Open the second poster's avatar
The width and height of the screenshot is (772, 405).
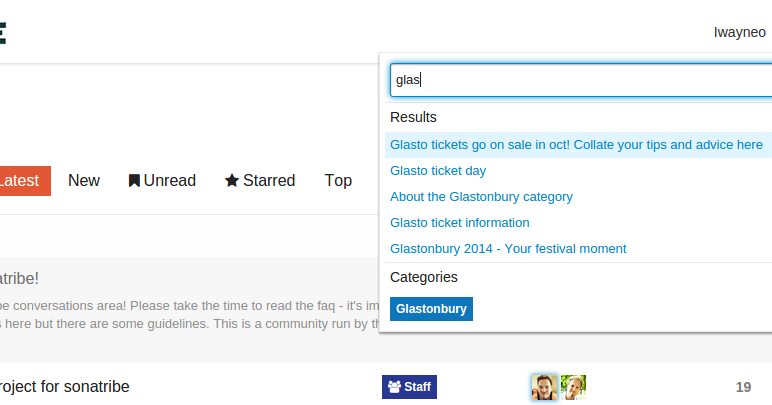[573, 387]
